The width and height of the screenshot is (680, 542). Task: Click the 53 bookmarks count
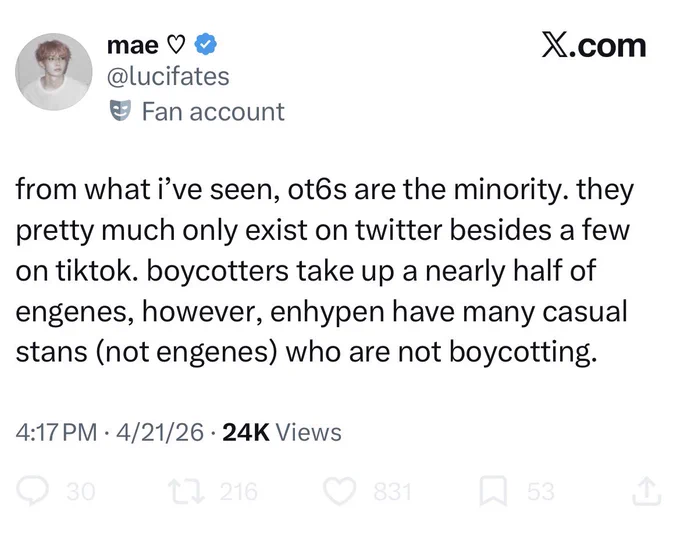click(x=541, y=492)
